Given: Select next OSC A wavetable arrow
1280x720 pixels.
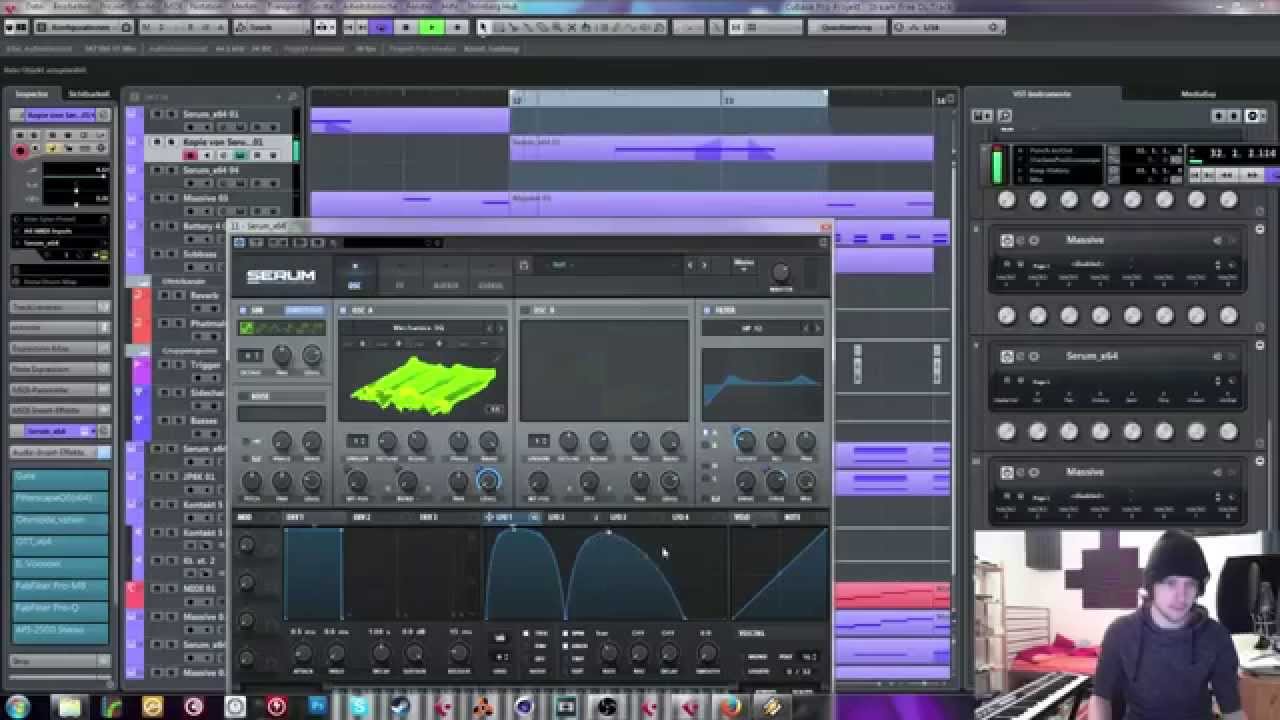Looking at the screenshot, I should (501, 328).
